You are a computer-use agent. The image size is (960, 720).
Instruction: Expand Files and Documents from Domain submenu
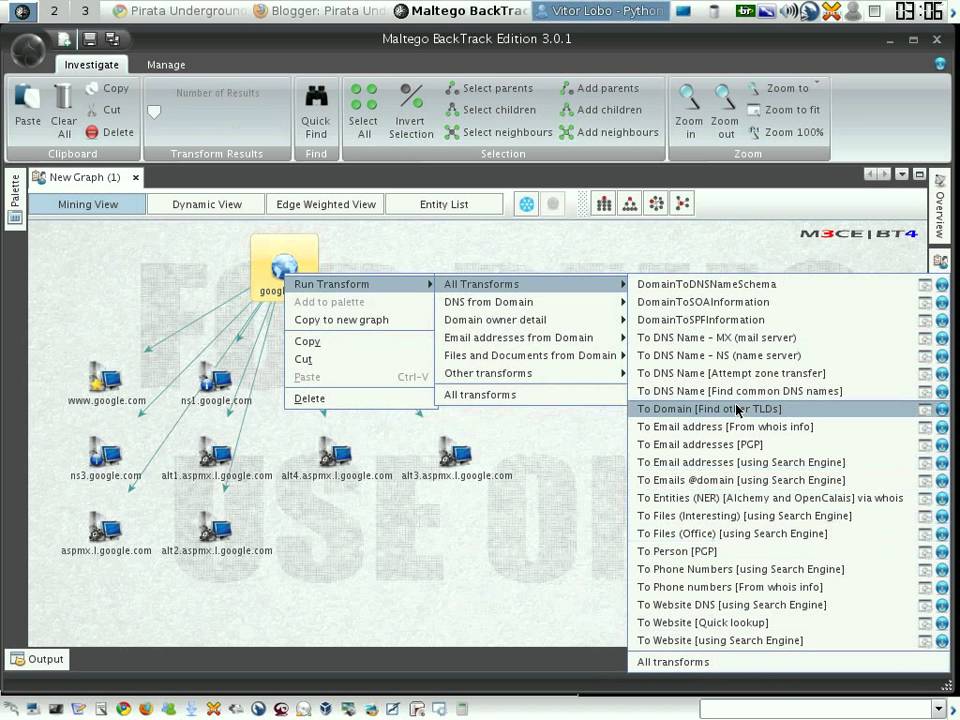point(531,355)
